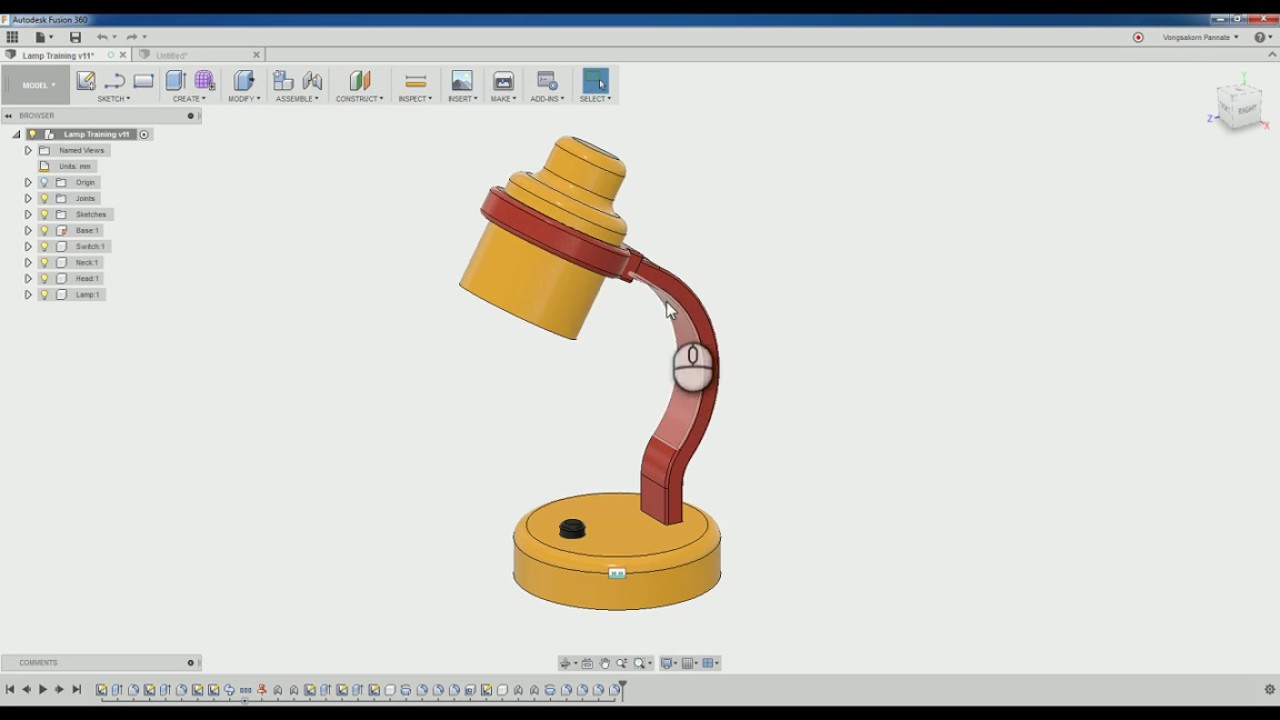This screenshot has width=1280, height=720.
Task: Toggle visibility of Base:1 component
Action: pos(44,230)
